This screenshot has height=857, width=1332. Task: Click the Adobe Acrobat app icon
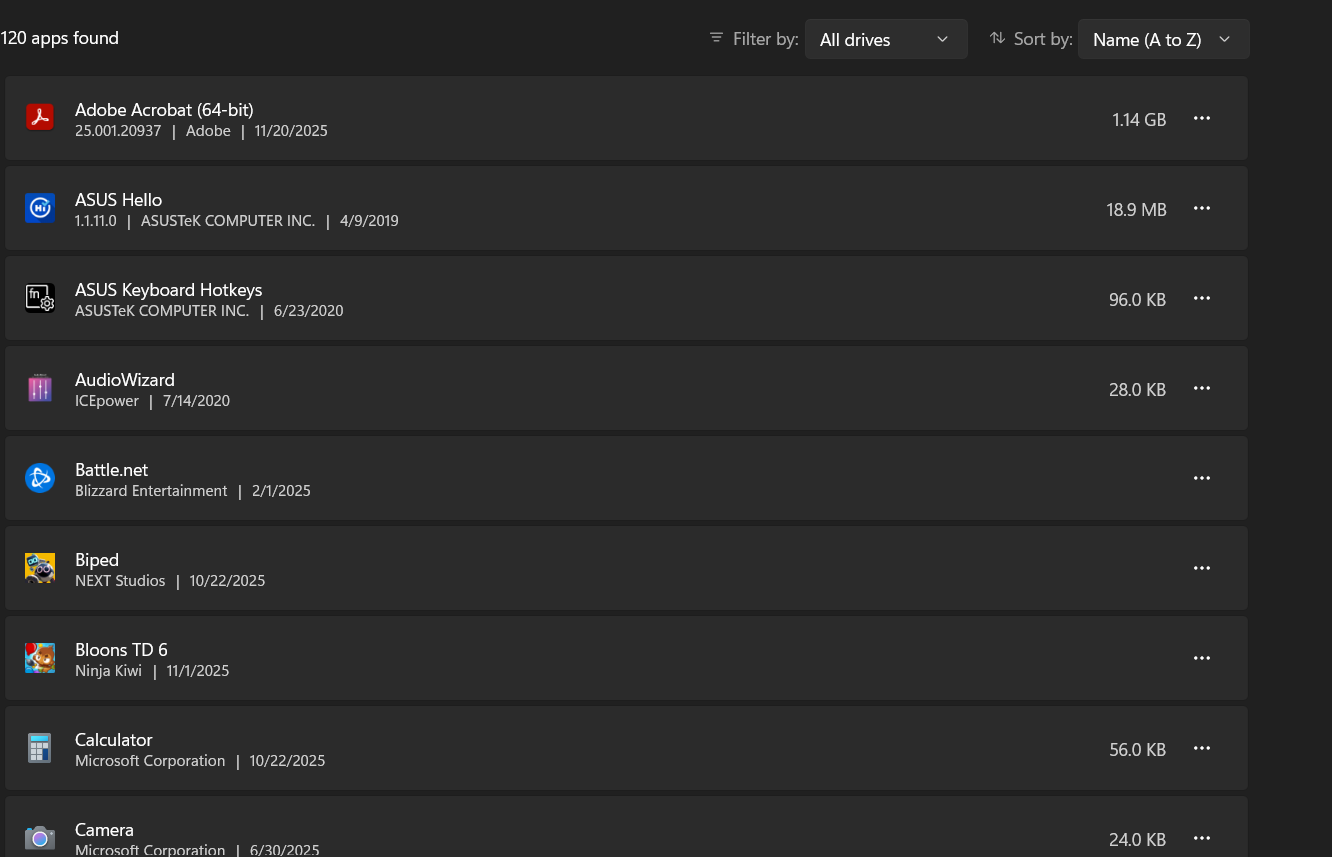click(40, 118)
